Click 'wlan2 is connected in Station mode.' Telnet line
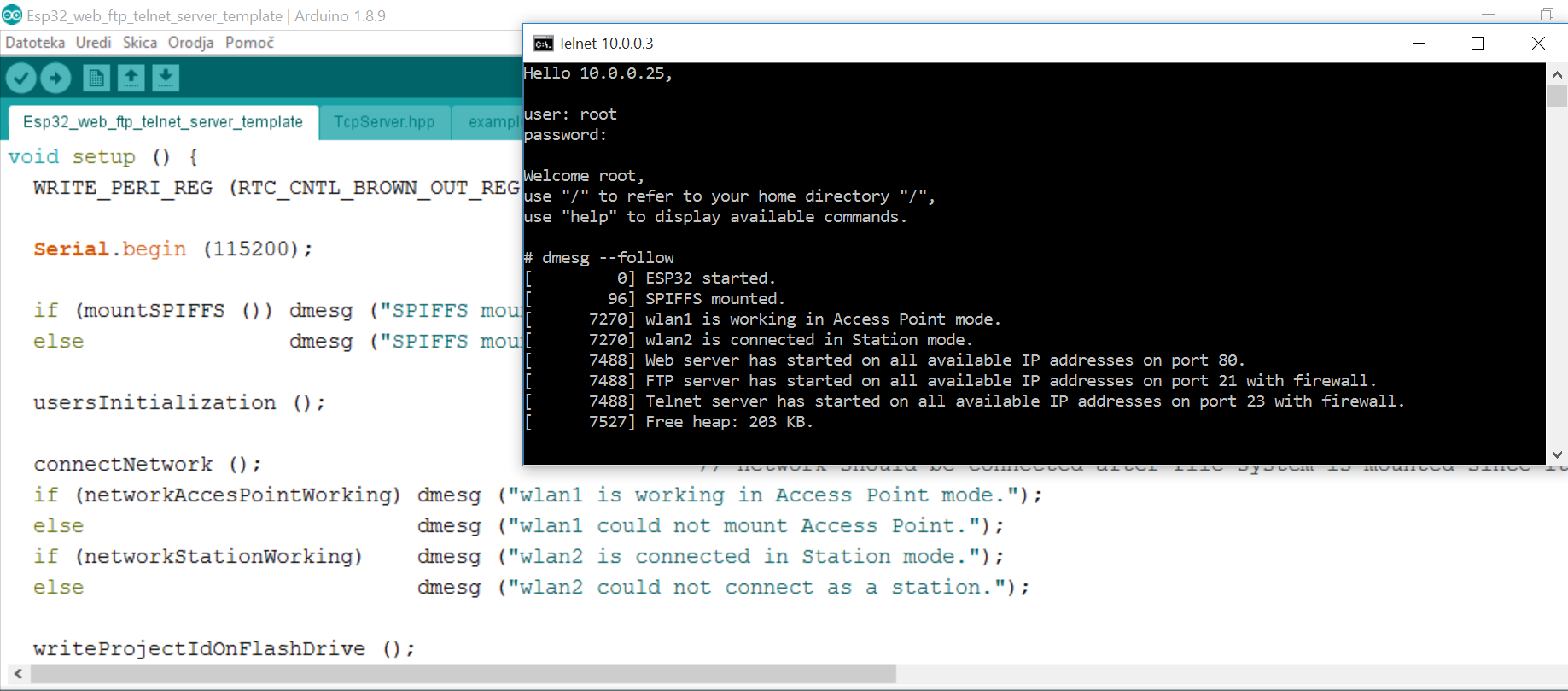This screenshot has height=691, width=1568. click(x=749, y=340)
